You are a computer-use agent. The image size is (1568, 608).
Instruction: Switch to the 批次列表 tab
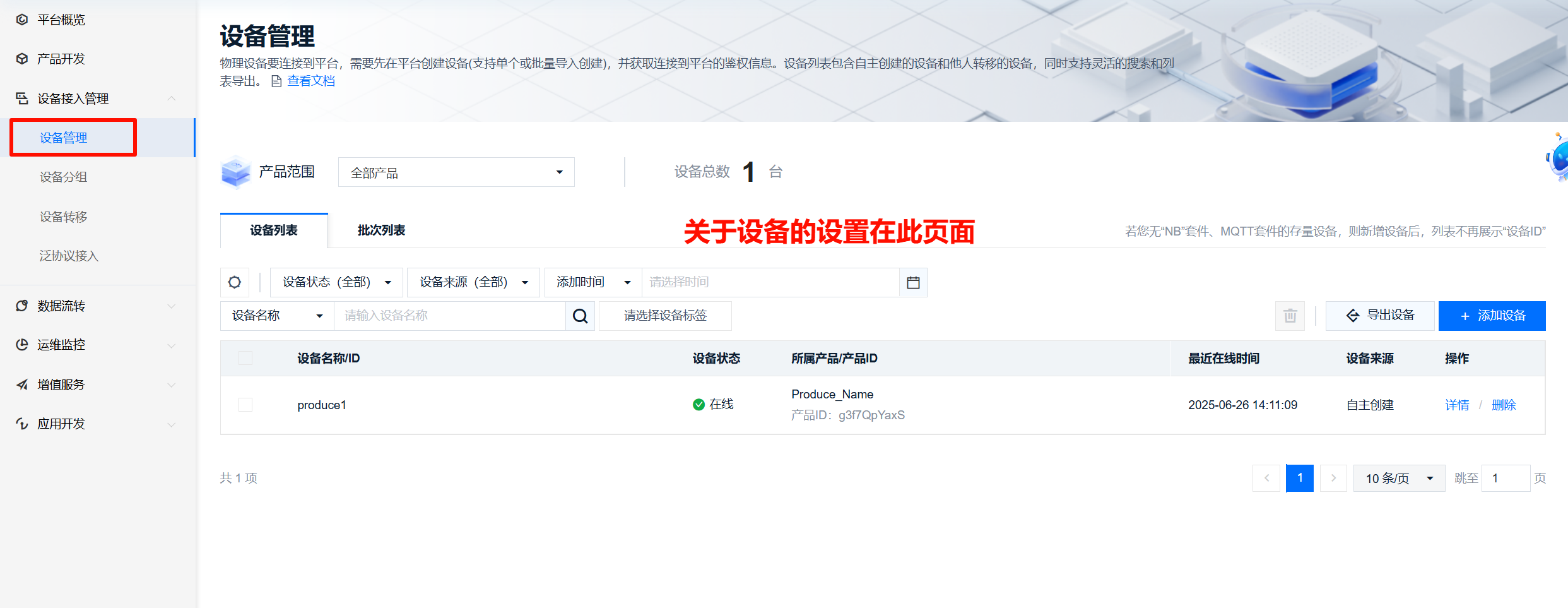point(381,230)
